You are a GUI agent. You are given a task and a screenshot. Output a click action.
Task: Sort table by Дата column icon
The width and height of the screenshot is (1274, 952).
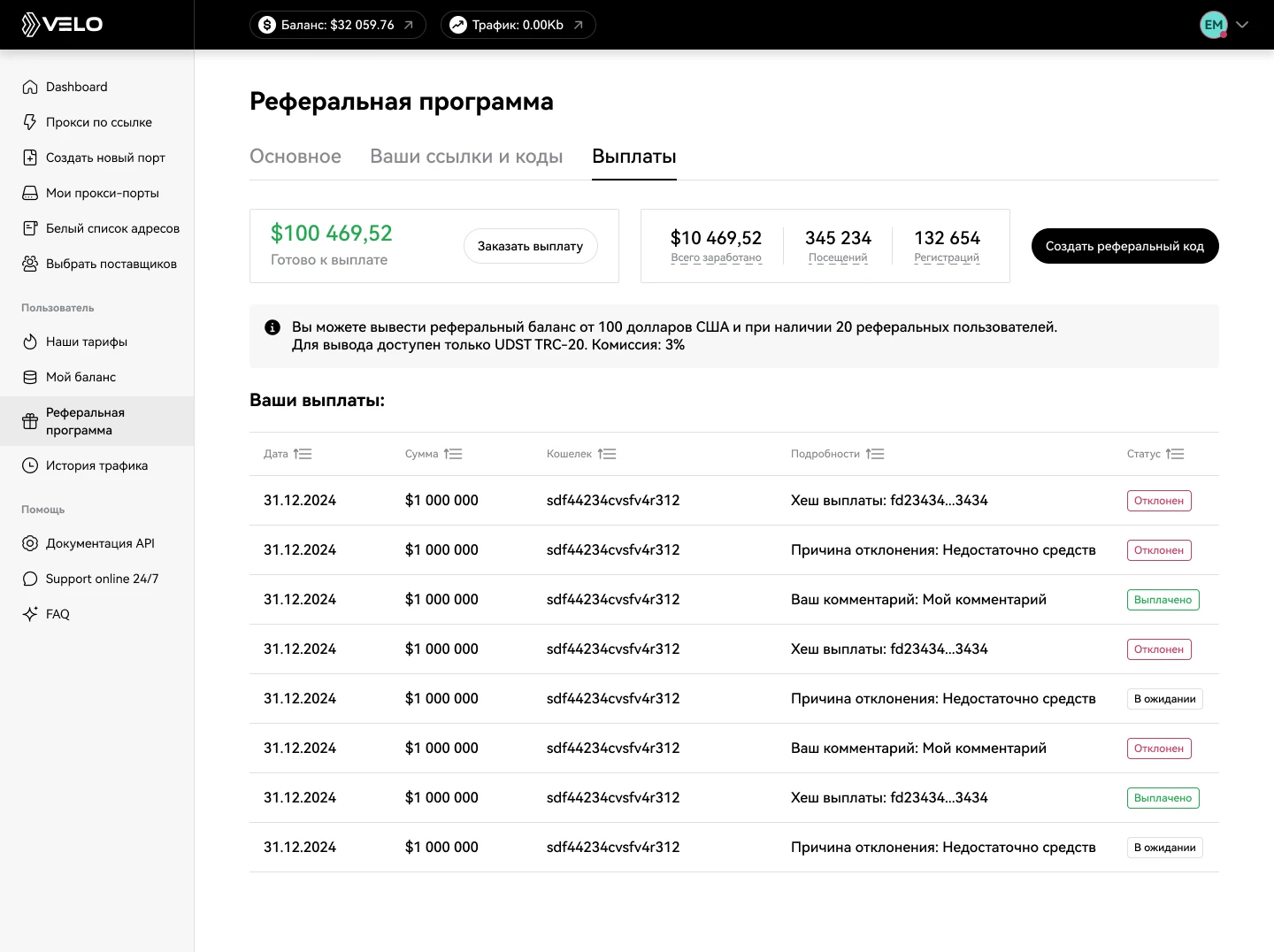click(303, 454)
